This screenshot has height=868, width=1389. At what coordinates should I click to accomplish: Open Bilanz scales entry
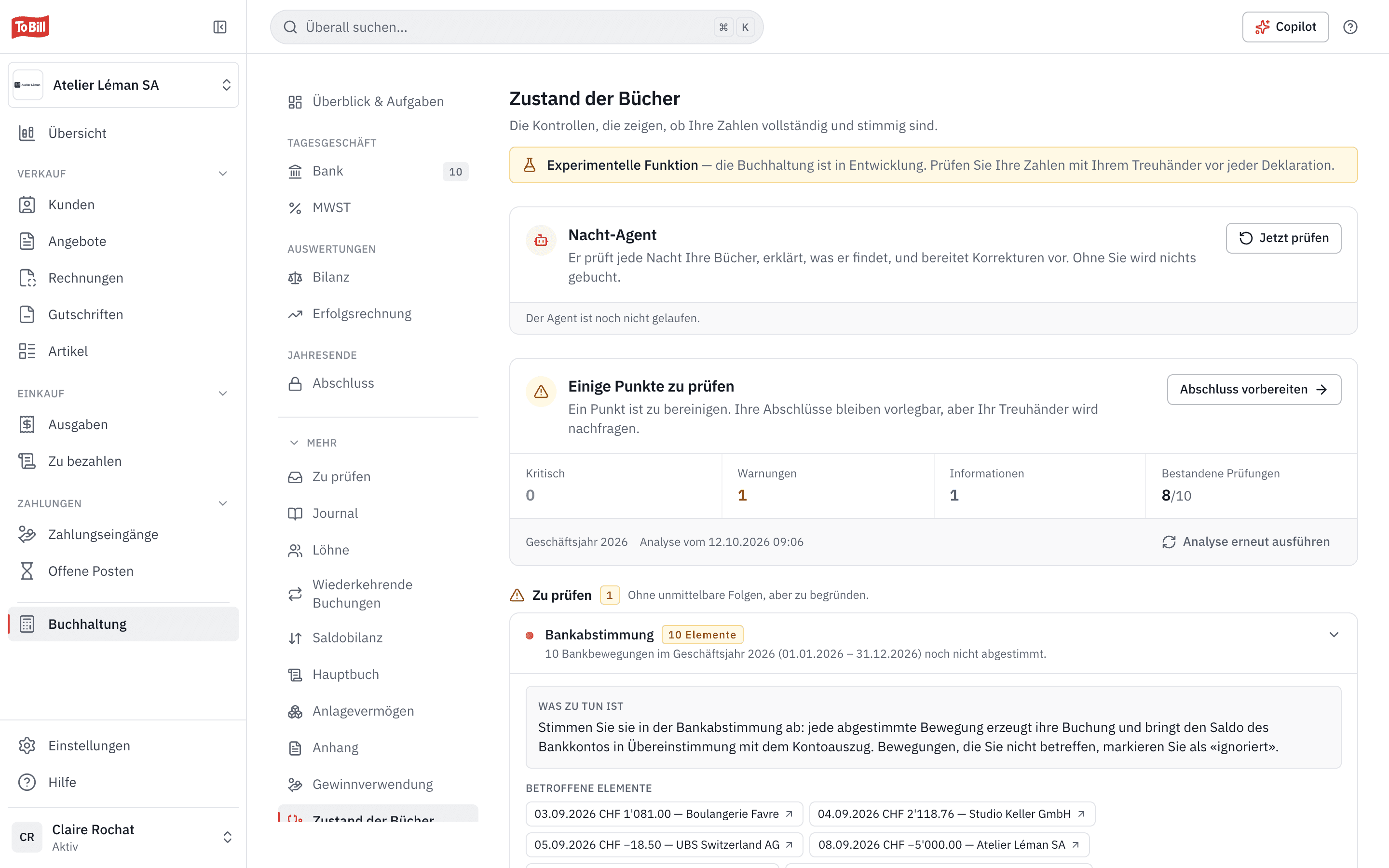(x=378, y=277)
